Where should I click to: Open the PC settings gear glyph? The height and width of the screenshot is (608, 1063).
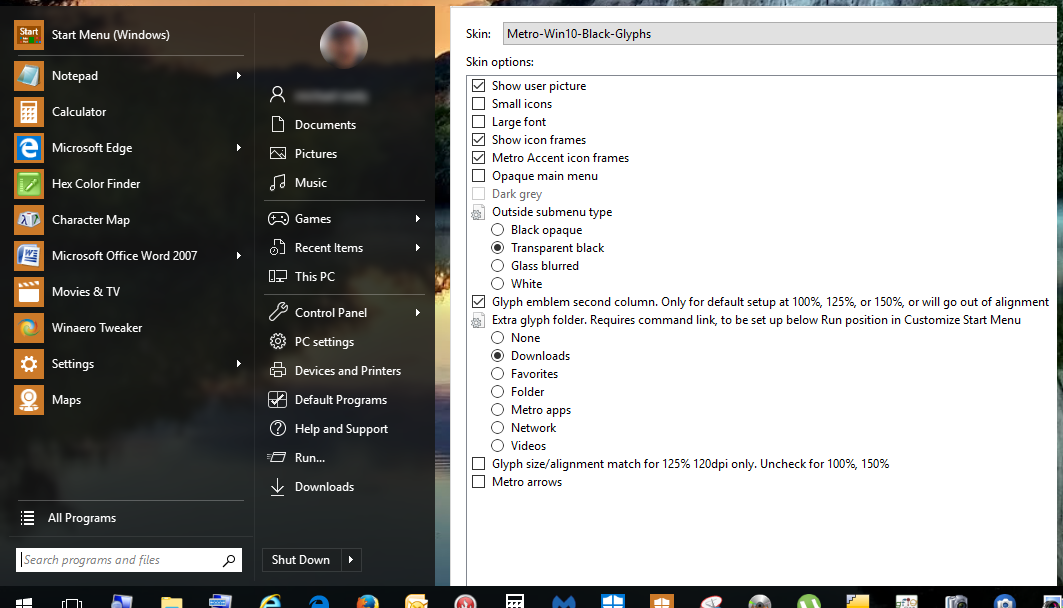[x=277, y=341]
